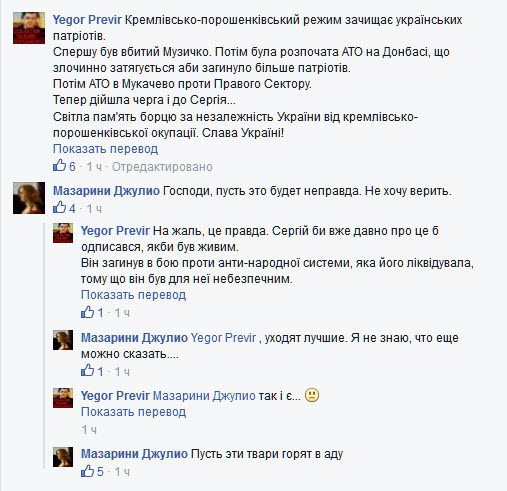Image resolution: width=507 pixels, height=491 pixels.
Task: Click the mentioned Мазарини Джулио tag in reply
Action: click(x=204, y=396)
